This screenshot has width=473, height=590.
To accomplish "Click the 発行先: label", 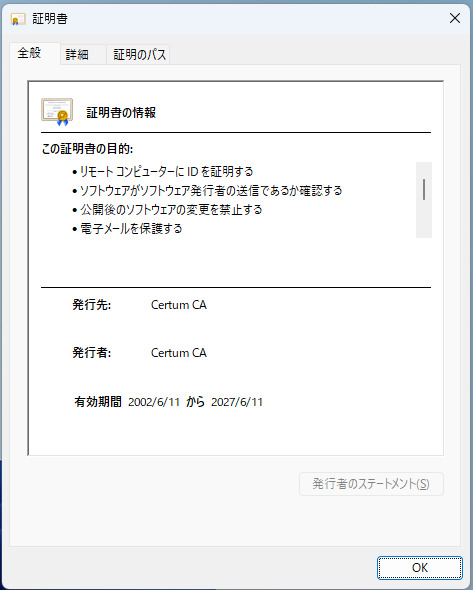I will point(92,304).
